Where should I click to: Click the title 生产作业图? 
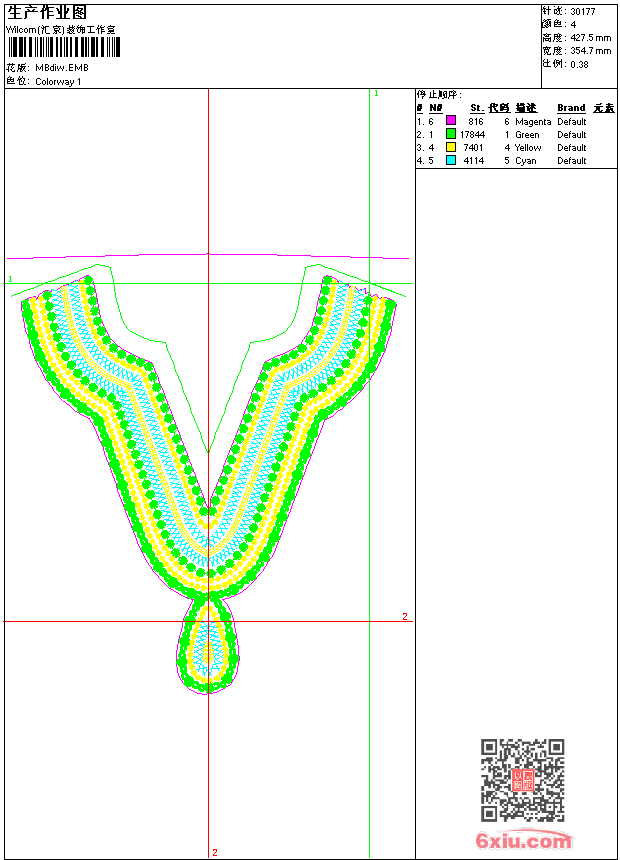pyautogui.click(x=47, y=12)
